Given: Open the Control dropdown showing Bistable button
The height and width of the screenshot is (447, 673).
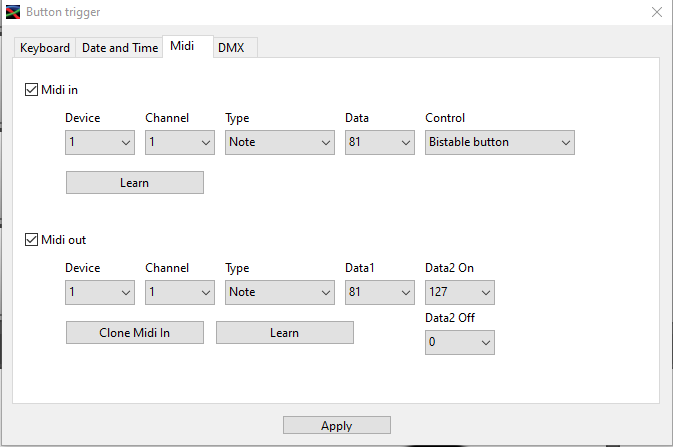Looking at the screenshot, I should (500, 143).
